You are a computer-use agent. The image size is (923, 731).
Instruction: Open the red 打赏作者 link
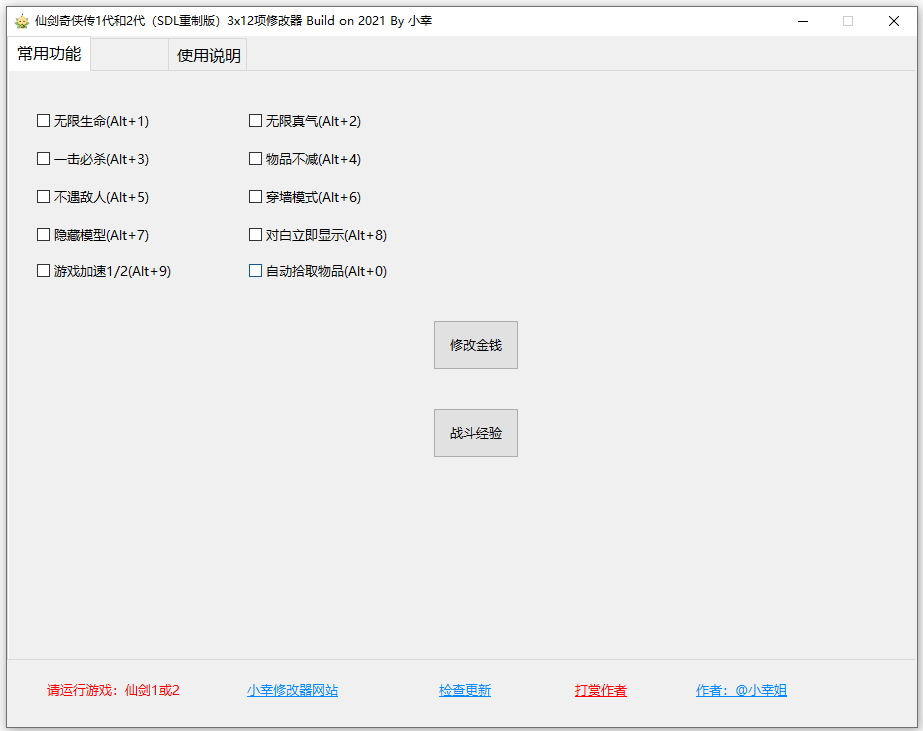pos(600,690)
